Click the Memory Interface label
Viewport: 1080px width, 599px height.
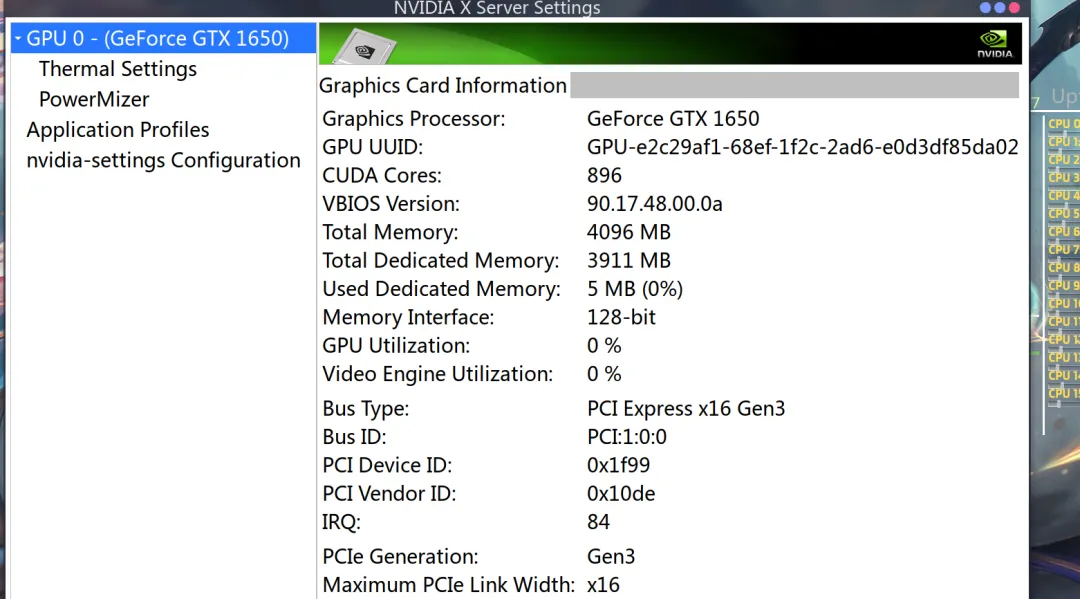point(408,317)
